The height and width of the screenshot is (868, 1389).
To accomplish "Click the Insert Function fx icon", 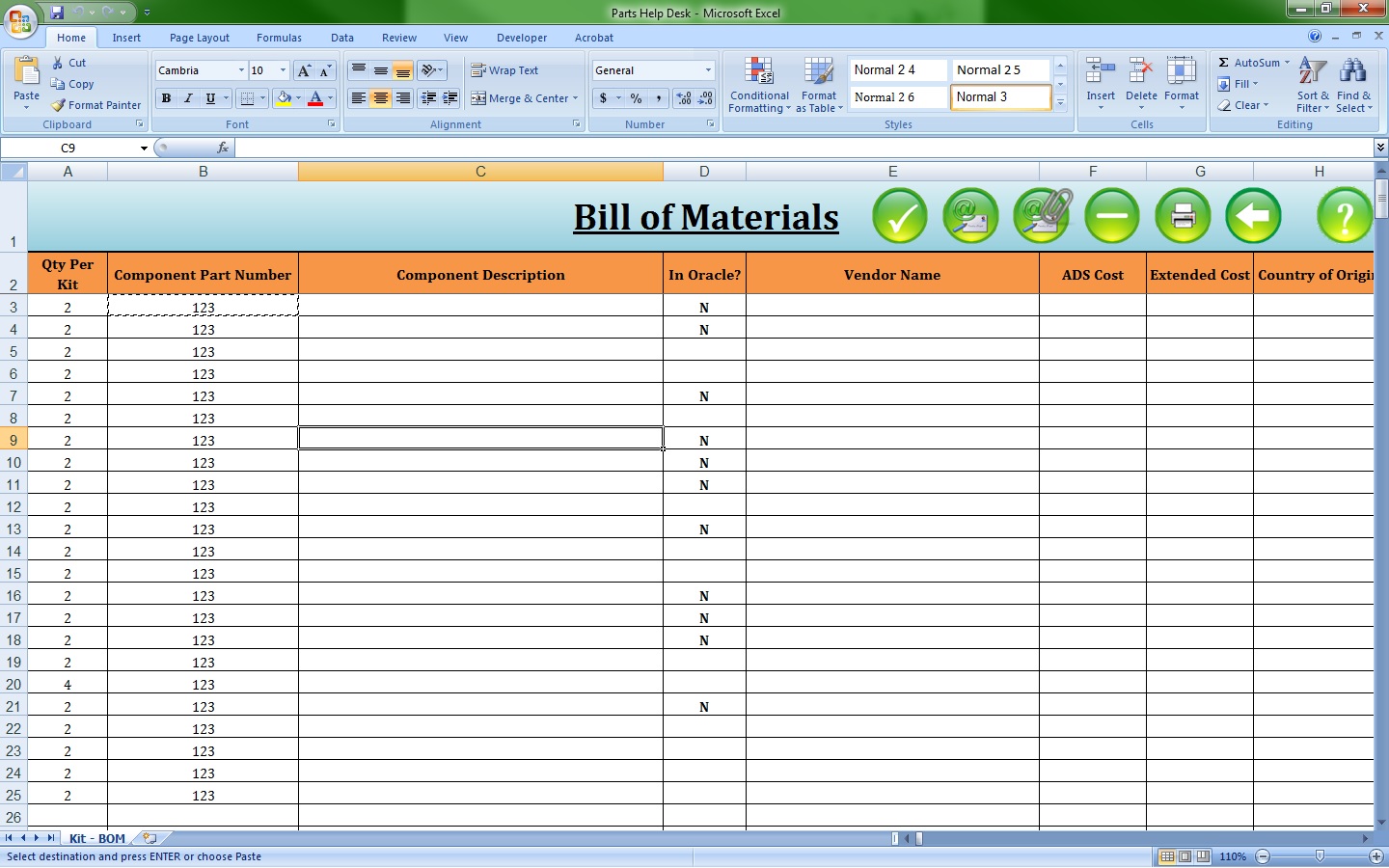I will (x=223, y=148).
